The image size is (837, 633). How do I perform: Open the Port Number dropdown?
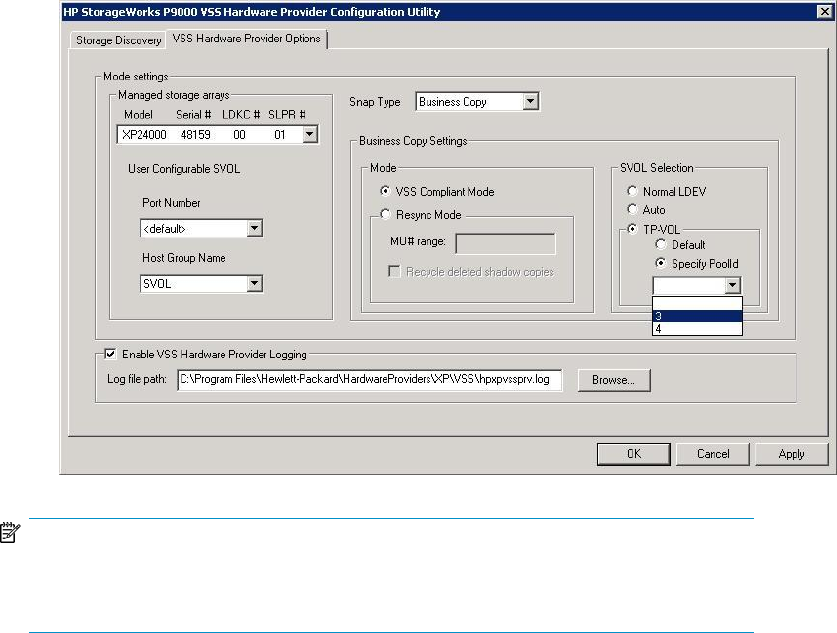pyautogui.click(x=254, y=229)
